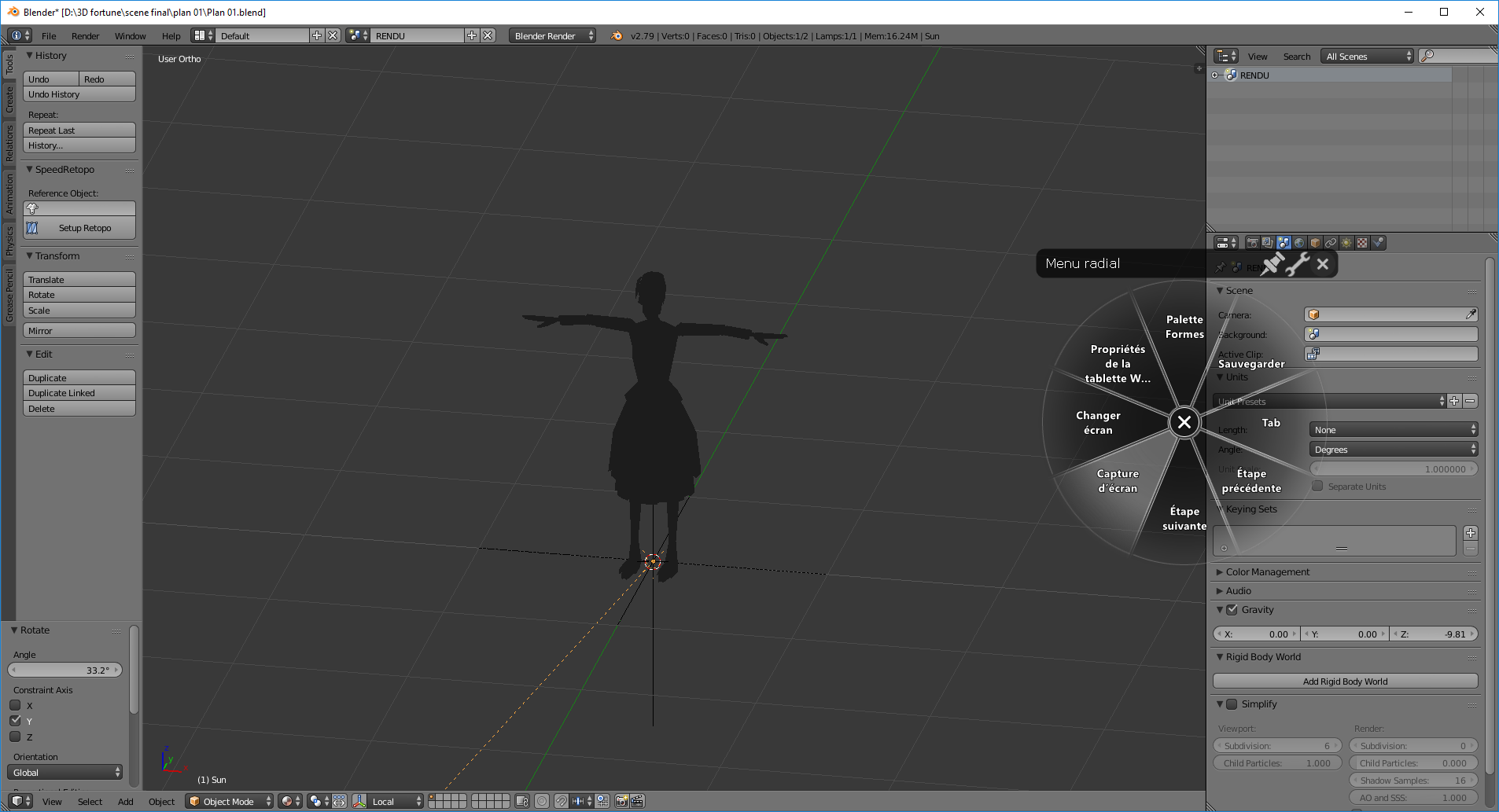Click the Undo History button
Screen dimensions: 1499x812
click(79, 94)
